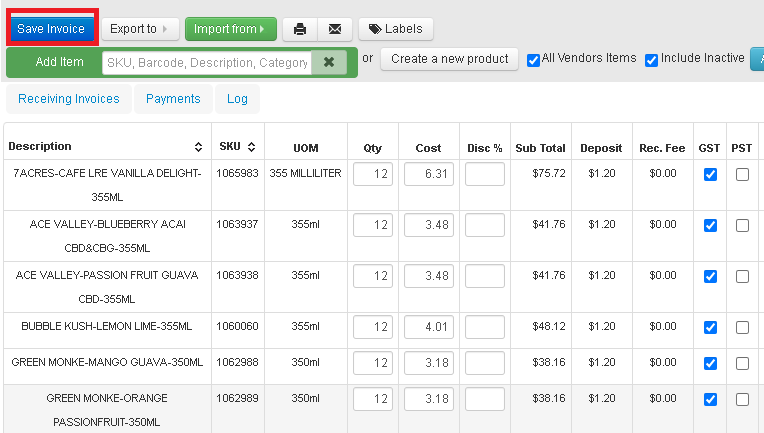Click the $48.12 sub total
Viewport: 764px width, 433px height.
[x=549, y=326]
